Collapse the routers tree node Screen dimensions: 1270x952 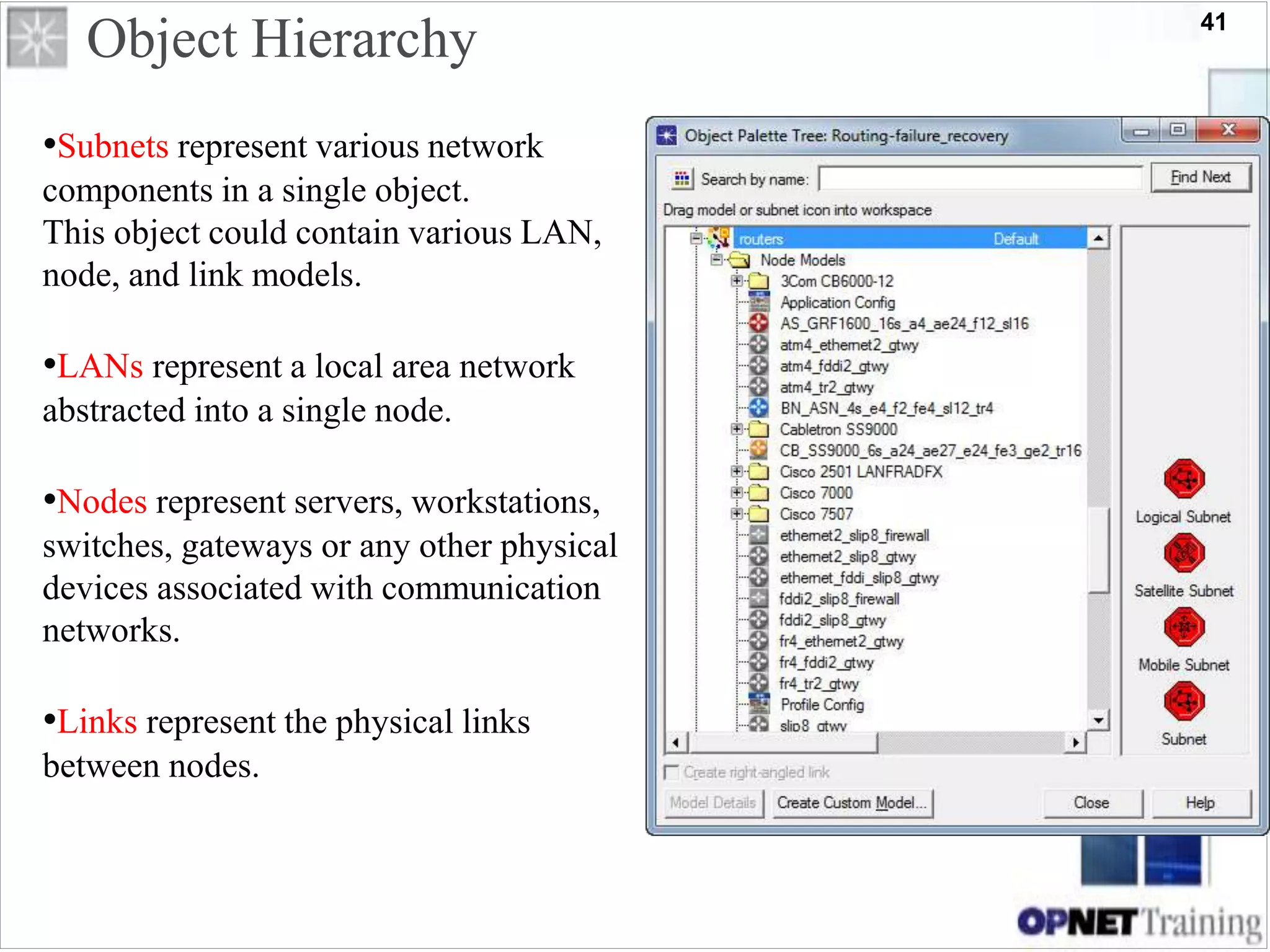click(x=697, y=238)
